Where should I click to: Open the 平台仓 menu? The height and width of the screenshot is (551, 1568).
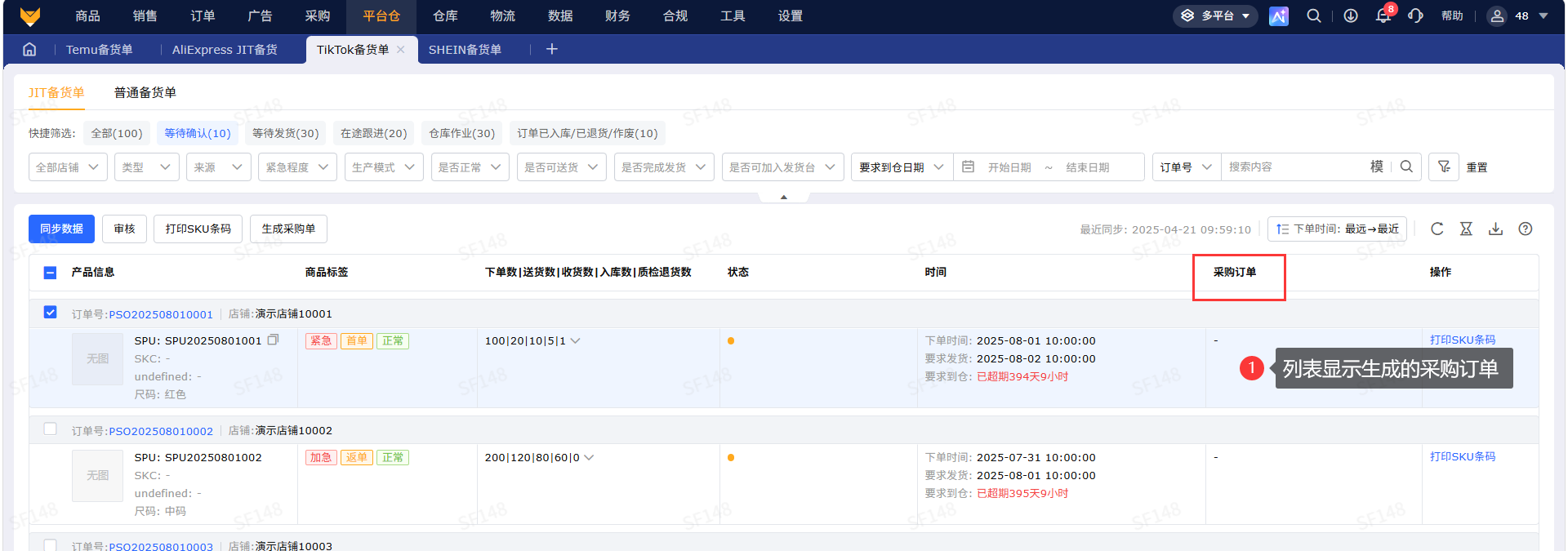(381, 16)
